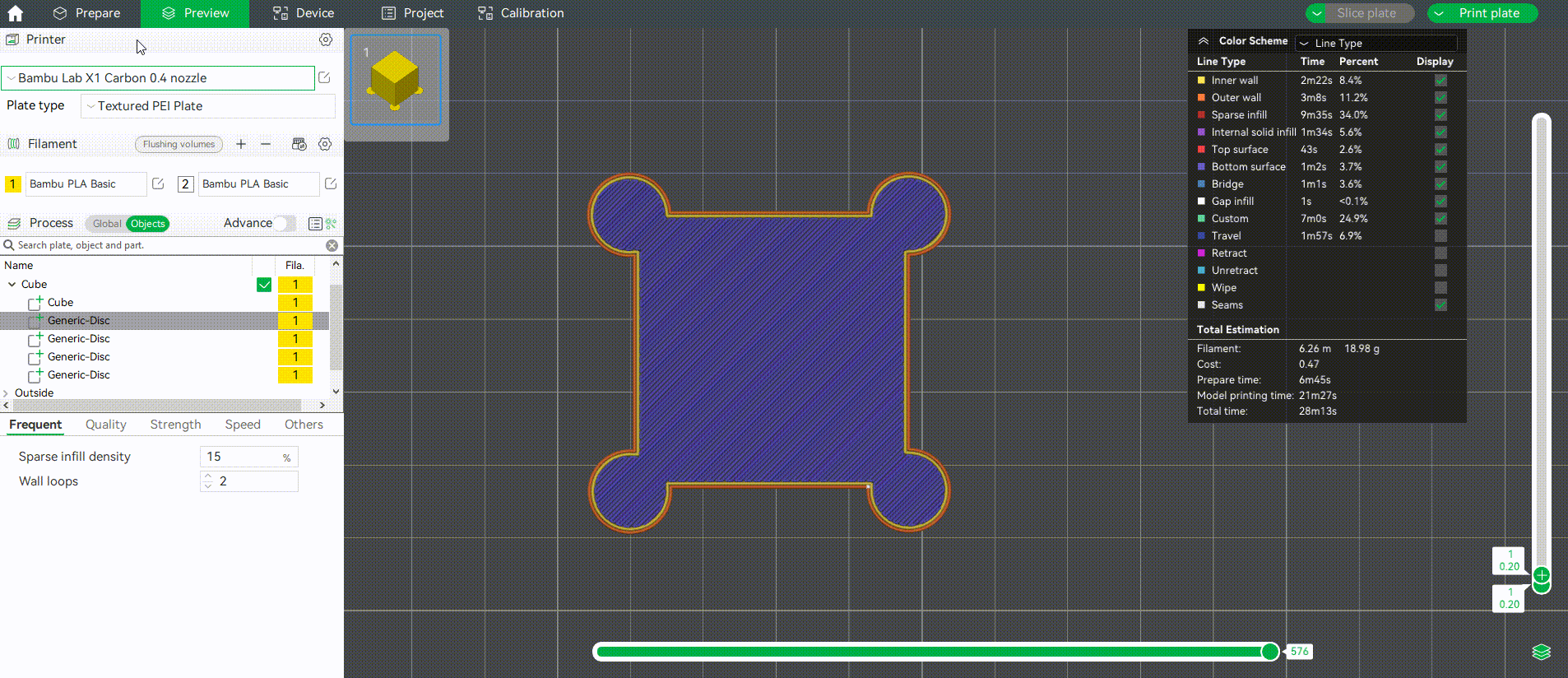Click the Preview tab

tap(195, 13)
